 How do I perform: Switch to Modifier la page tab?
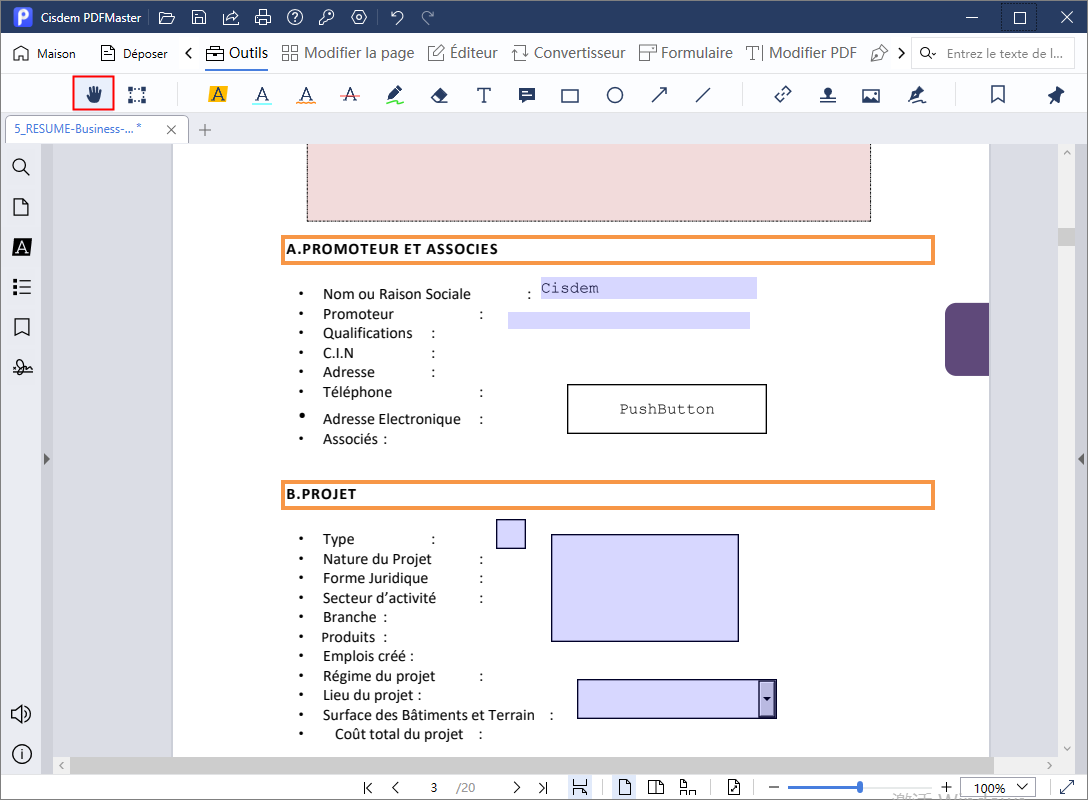coord(348,53)
